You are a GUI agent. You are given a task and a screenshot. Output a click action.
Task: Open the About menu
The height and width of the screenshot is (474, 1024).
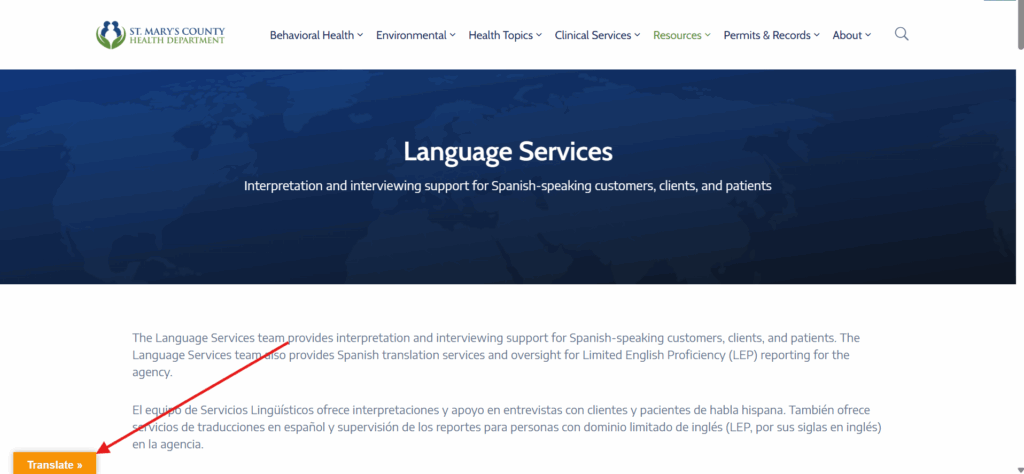[x=852, y=35]
